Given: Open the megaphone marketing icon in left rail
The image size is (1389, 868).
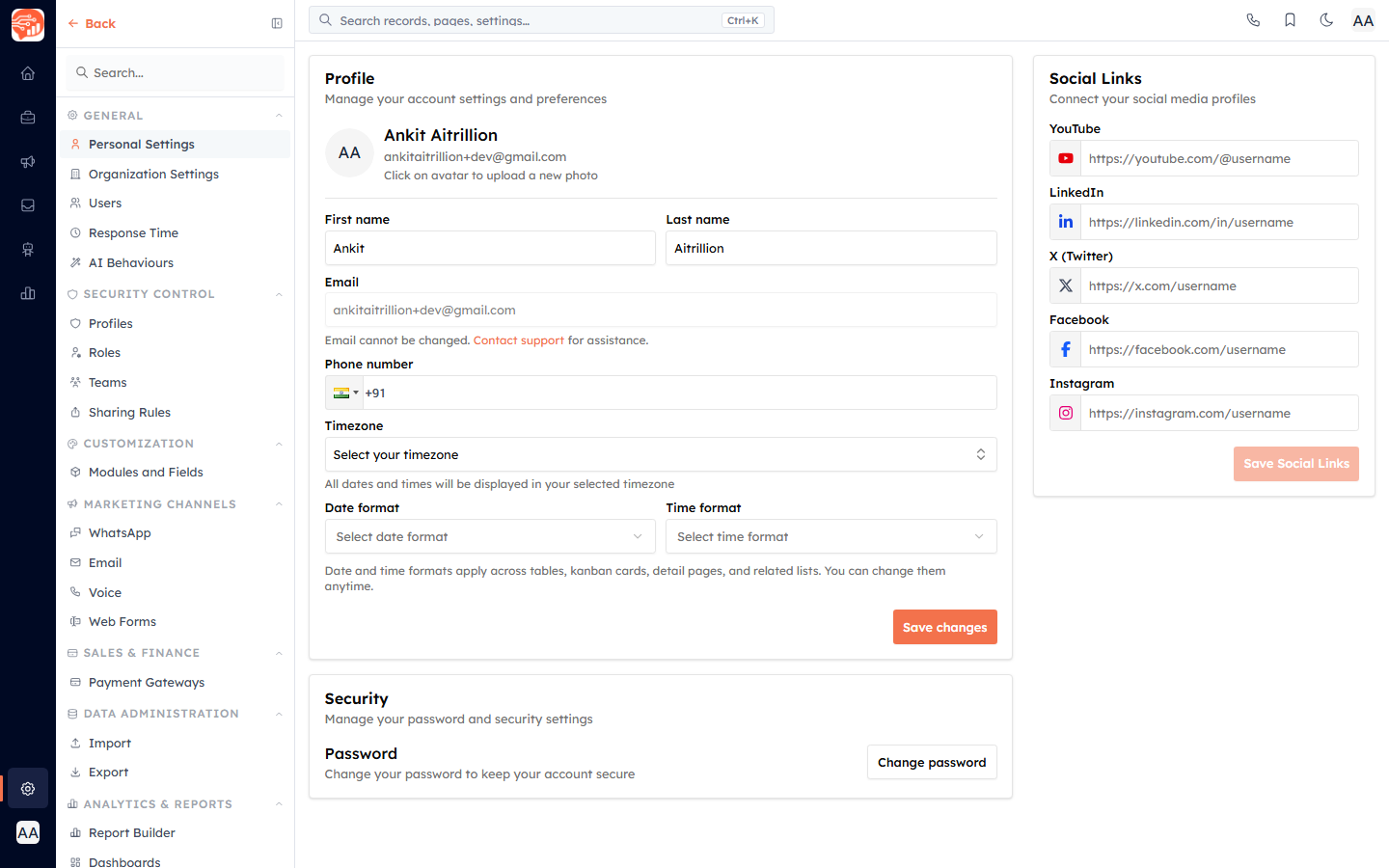Looking at the screenshot, I should tap(28, 162).
